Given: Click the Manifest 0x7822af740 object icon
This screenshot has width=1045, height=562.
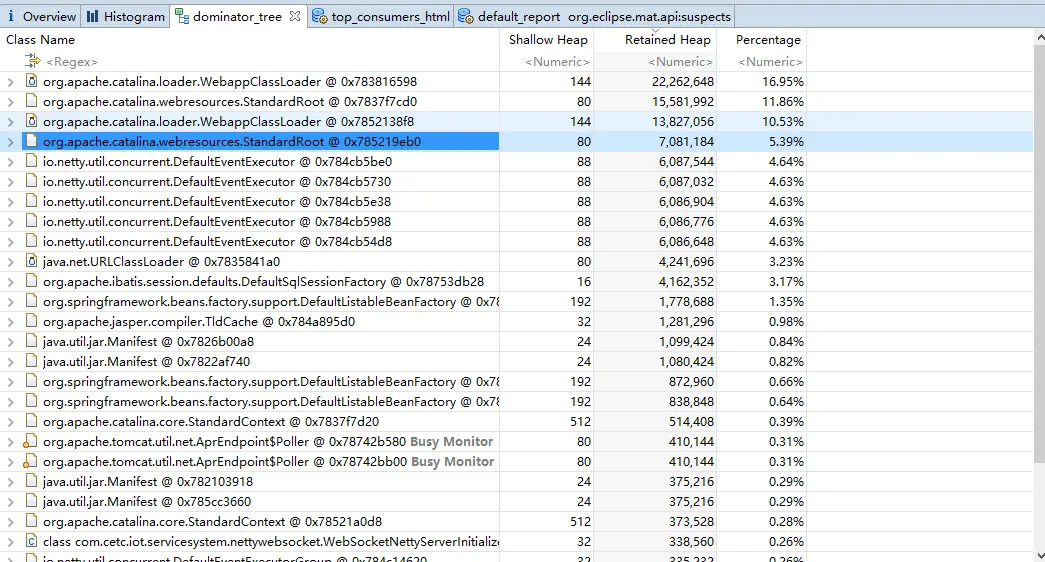Looking at the screenshot, I should pyautogui.click(x=31, y=361).
